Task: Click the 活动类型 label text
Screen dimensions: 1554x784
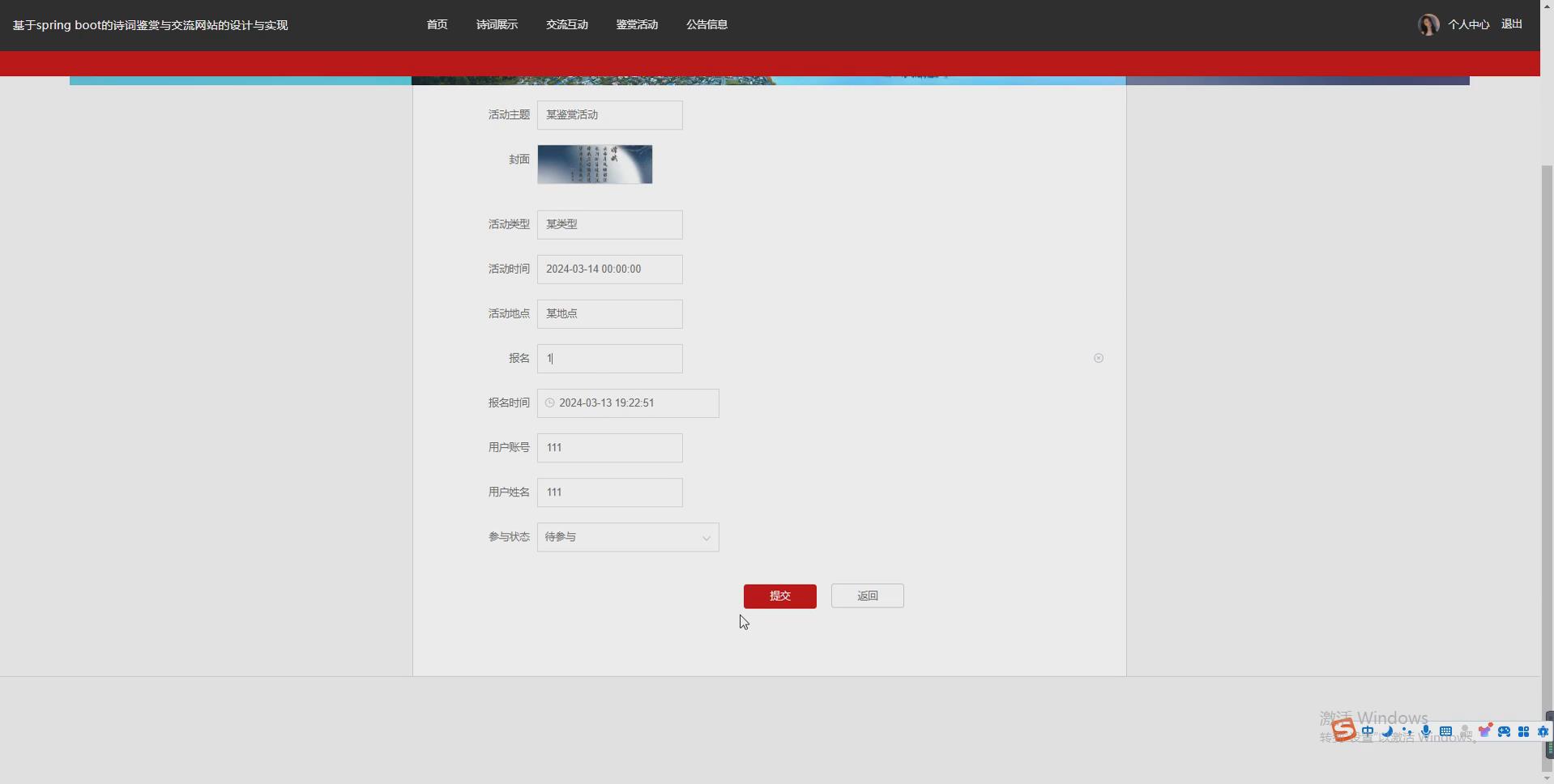Action: click(x=509, y=224)
